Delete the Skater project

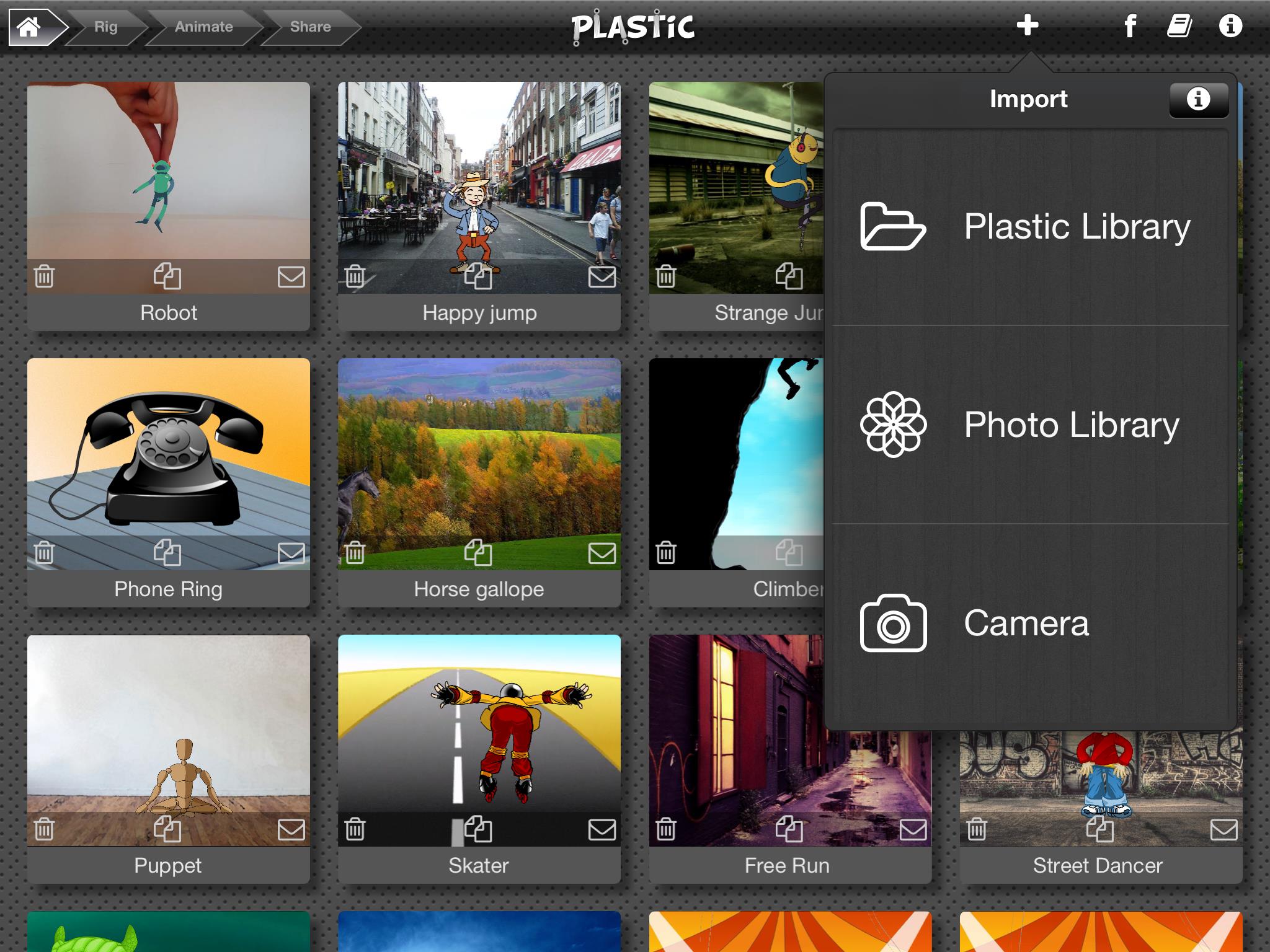[x=355, y=829]
